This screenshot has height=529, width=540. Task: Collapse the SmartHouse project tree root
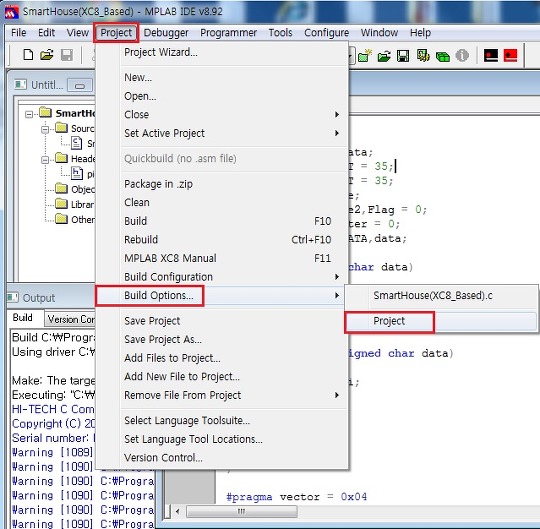point(29,114)
